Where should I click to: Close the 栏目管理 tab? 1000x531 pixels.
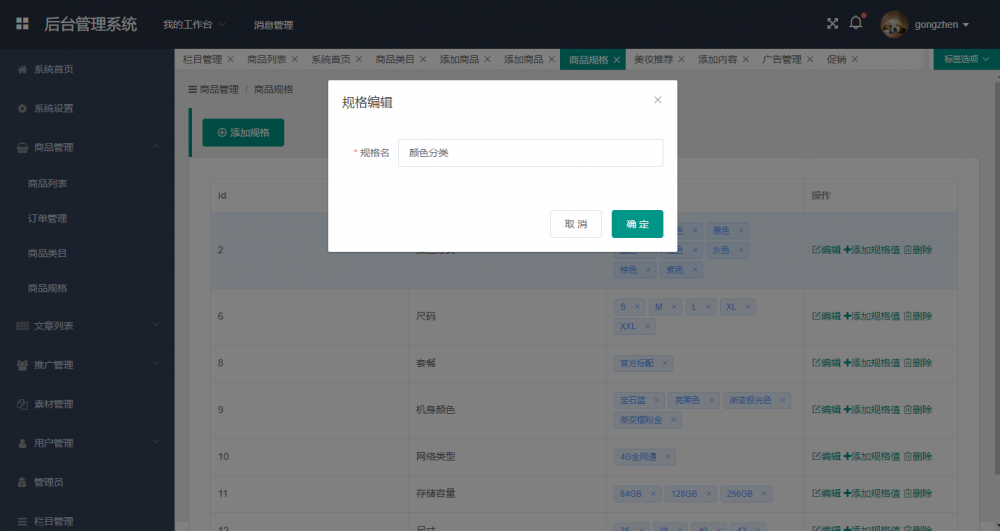pos(230,59)
